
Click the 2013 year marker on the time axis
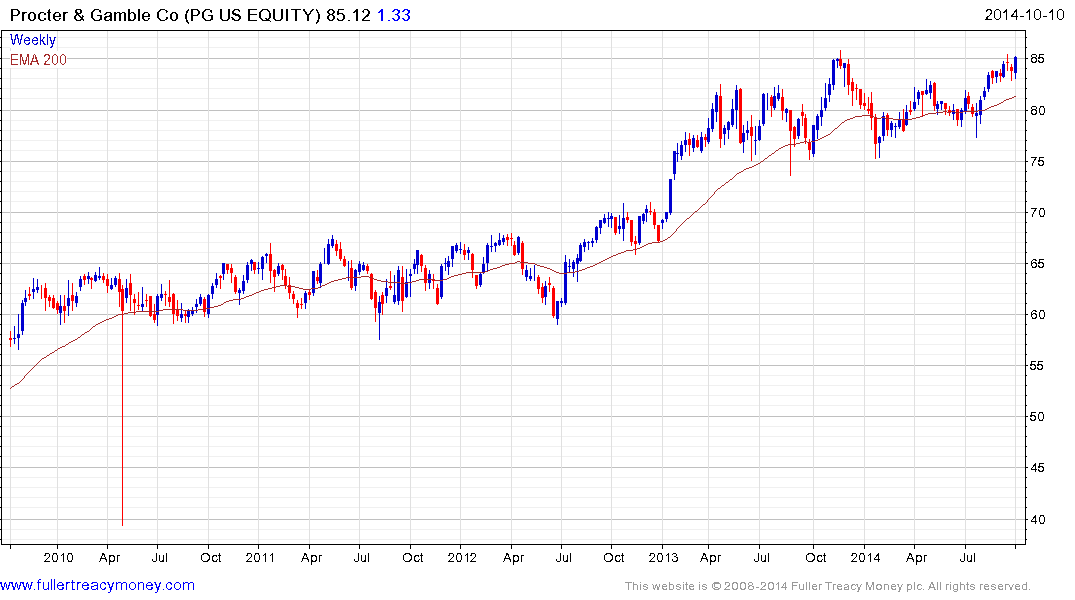[664, 558]
